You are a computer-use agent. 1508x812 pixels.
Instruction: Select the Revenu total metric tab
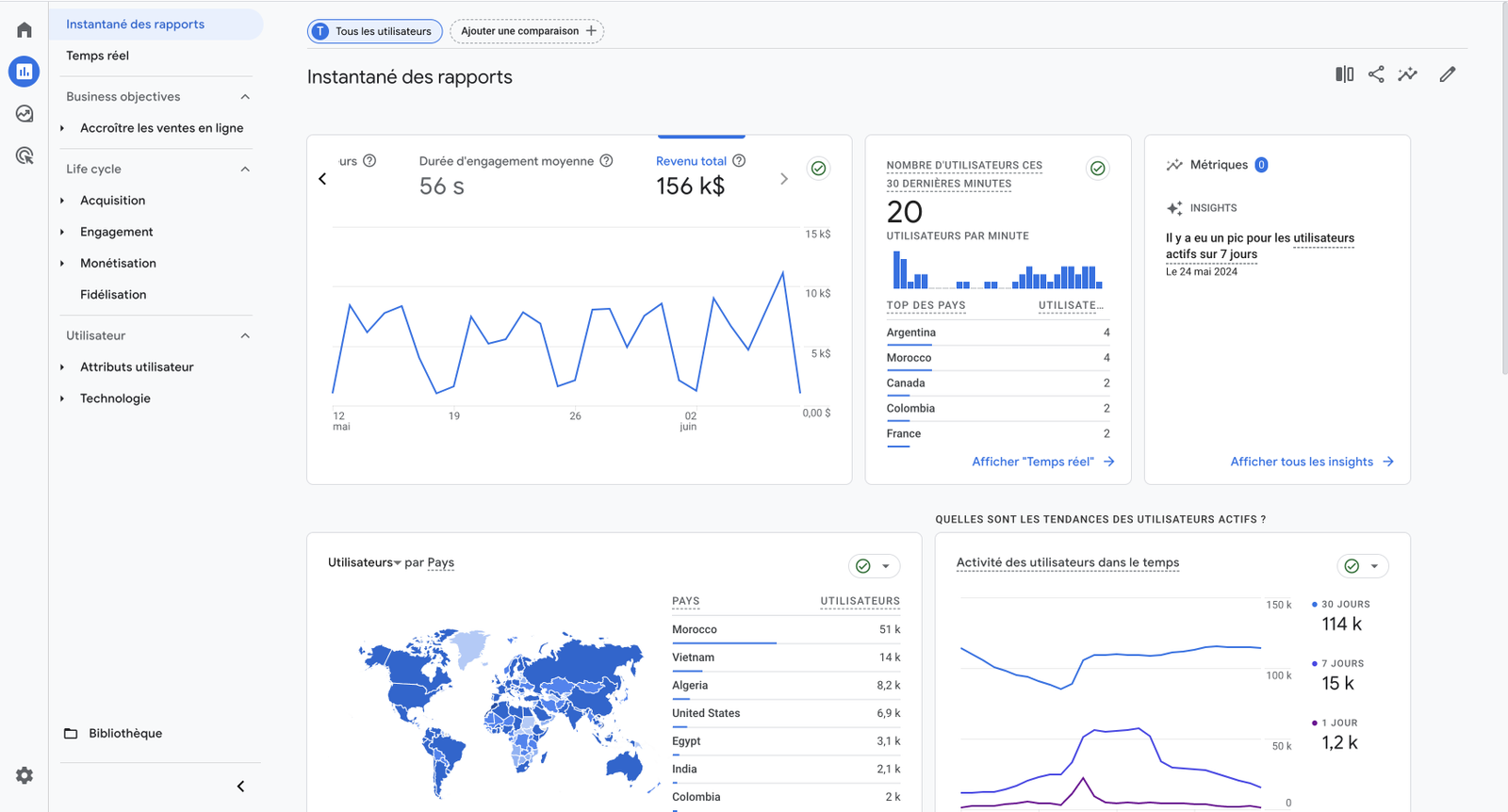pos(700,176)
